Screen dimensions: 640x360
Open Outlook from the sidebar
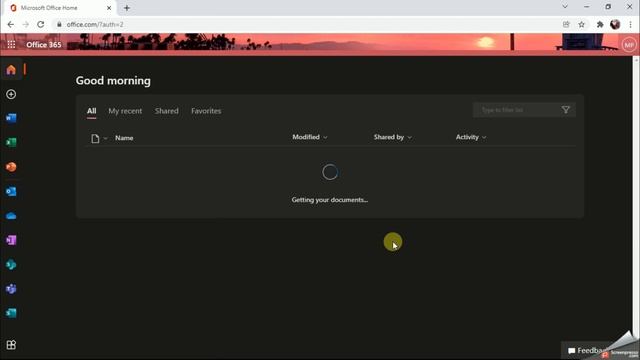(x=11, y=191)
